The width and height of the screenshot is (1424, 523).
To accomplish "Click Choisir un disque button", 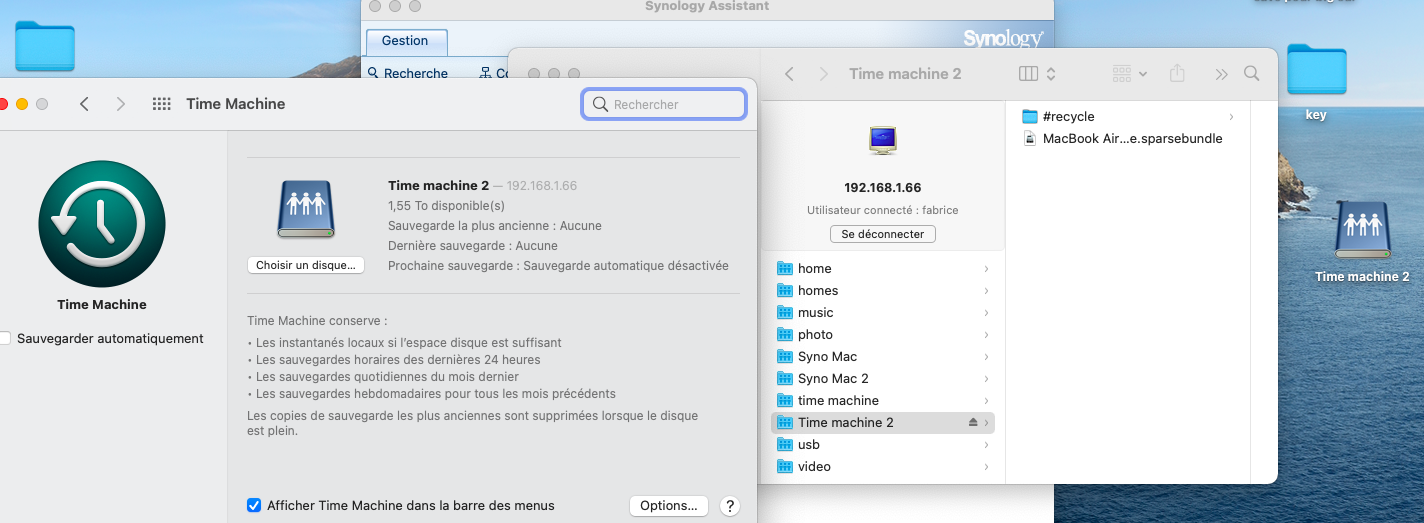I will point(306,265).
